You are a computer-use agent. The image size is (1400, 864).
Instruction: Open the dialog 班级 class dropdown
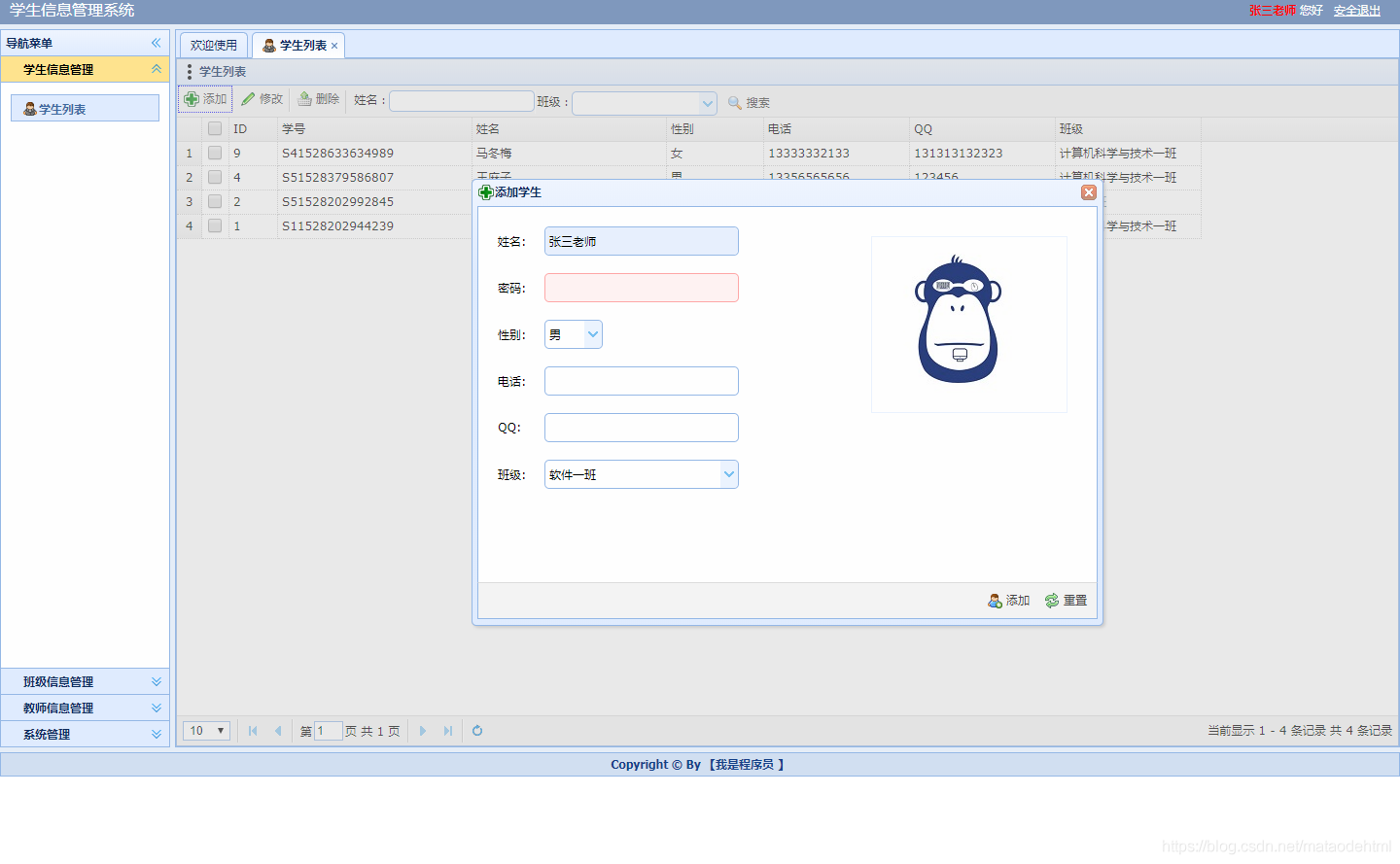(728, 474)
